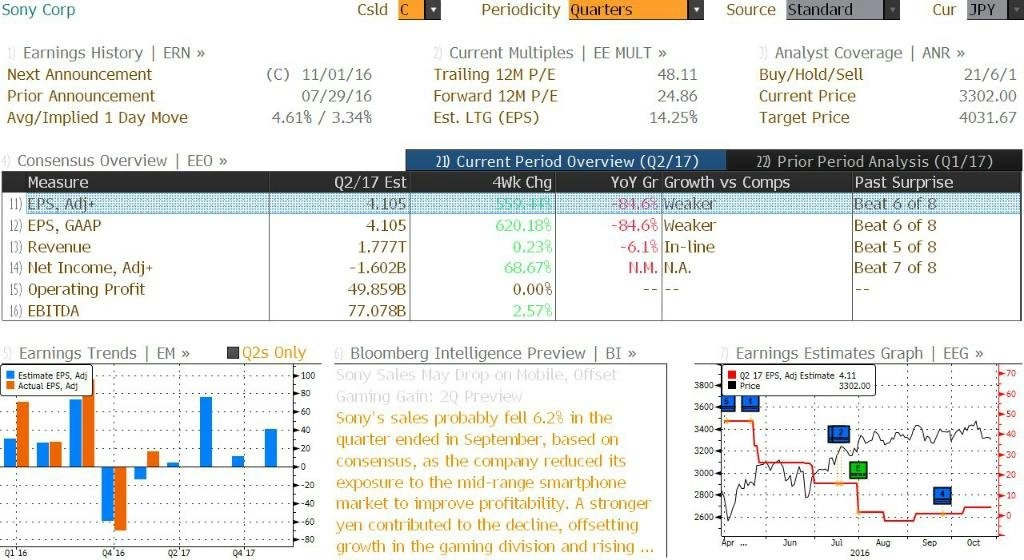
Task: Click orange Actual EPS legend square
Action: tap(10, 386)
